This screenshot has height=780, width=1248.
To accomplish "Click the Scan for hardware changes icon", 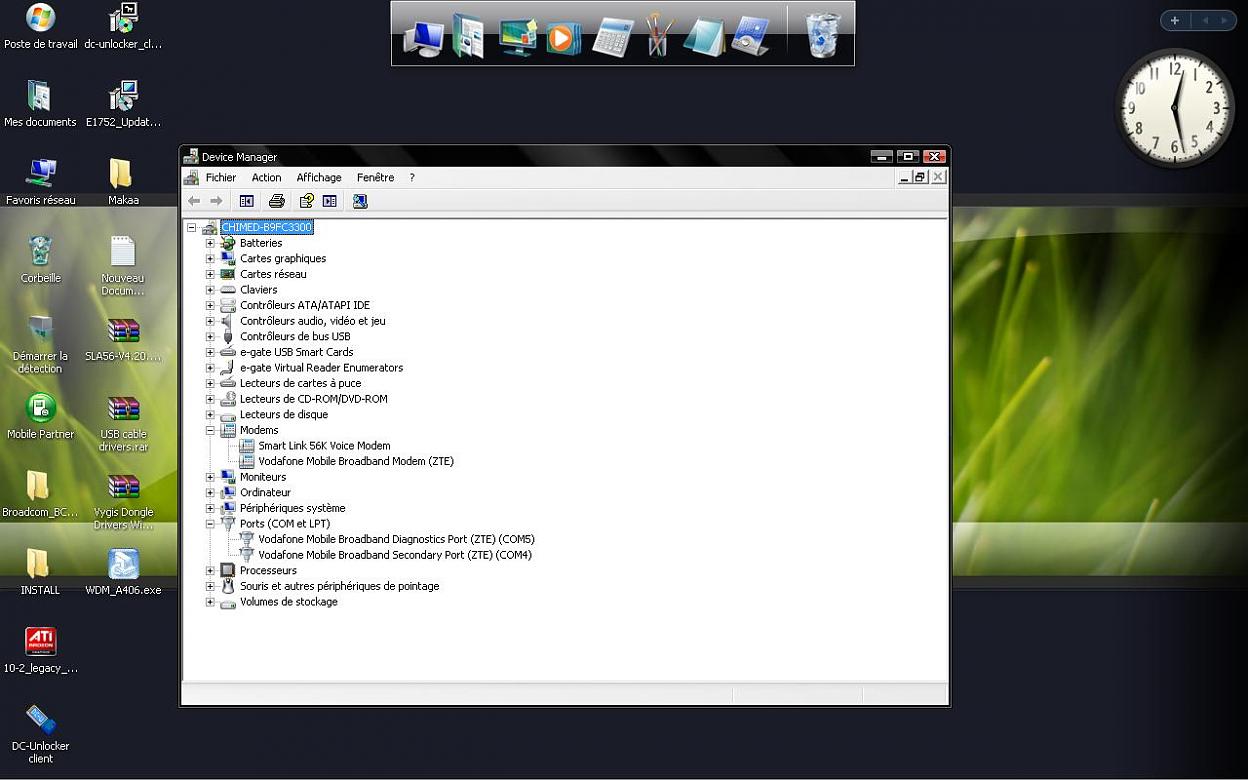I will (360, 201).
